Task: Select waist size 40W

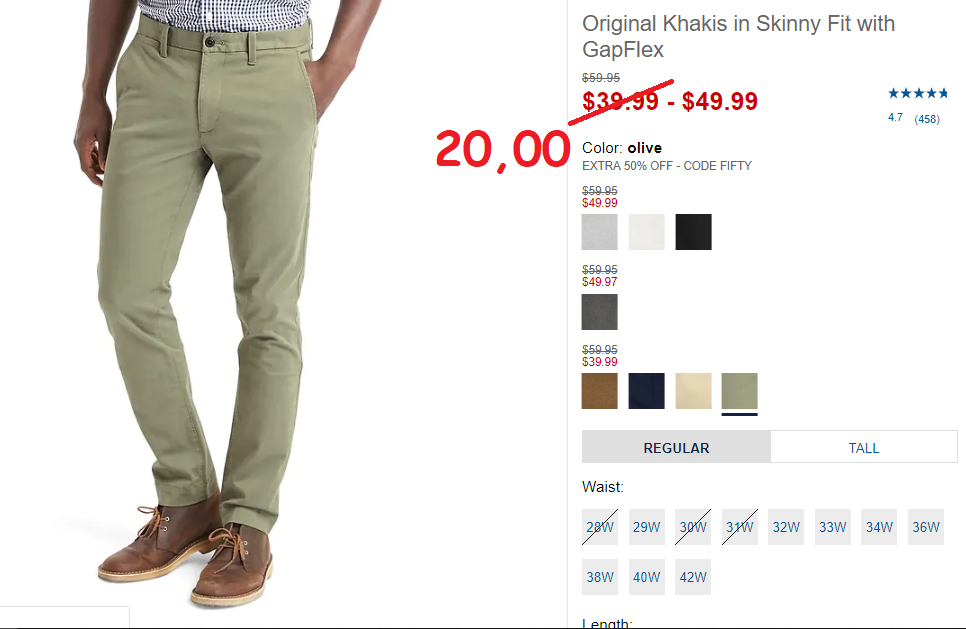Action: coord(646,577)
